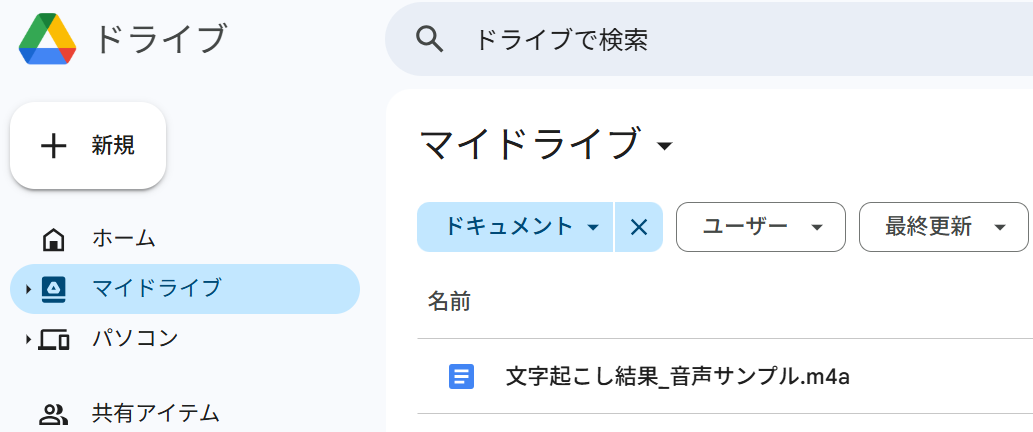Expand the パソコン tree arrow in sidebar

click(29, 340)
